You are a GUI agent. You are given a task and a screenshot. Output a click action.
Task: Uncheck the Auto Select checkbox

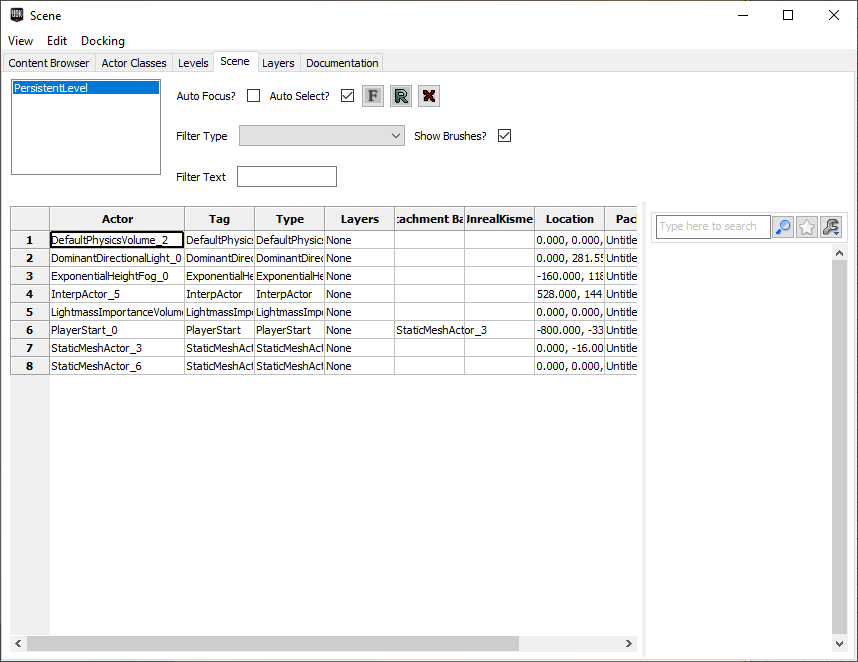click(x=347, y=96)
